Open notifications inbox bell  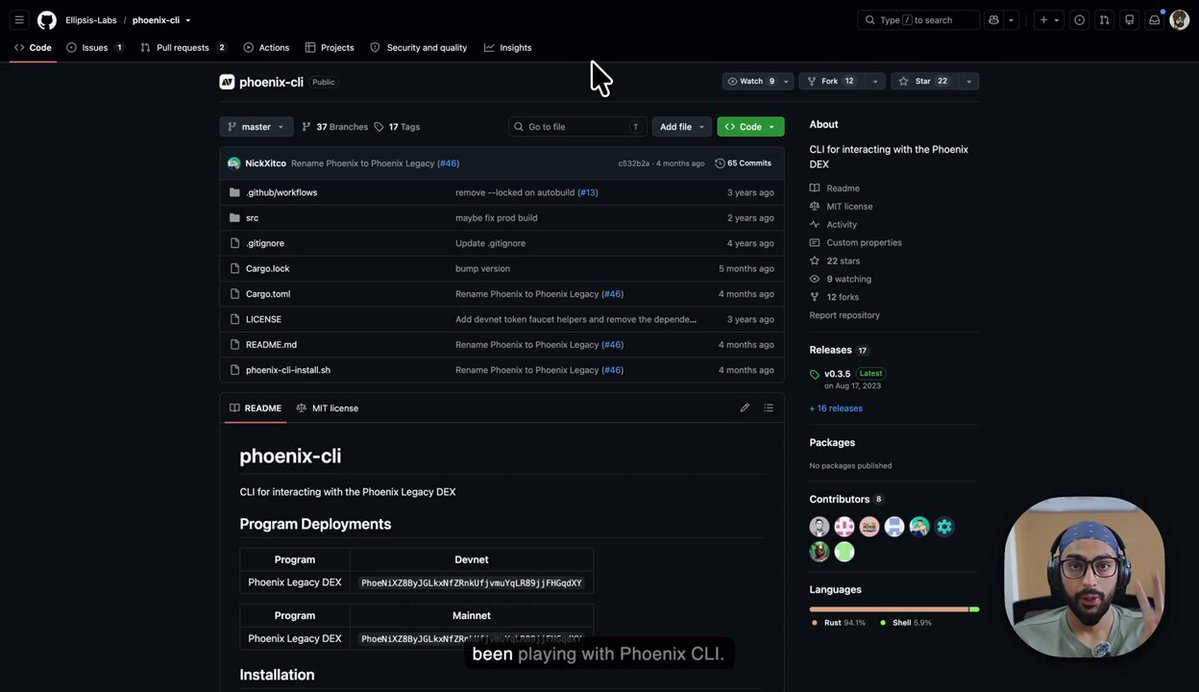1154,20
